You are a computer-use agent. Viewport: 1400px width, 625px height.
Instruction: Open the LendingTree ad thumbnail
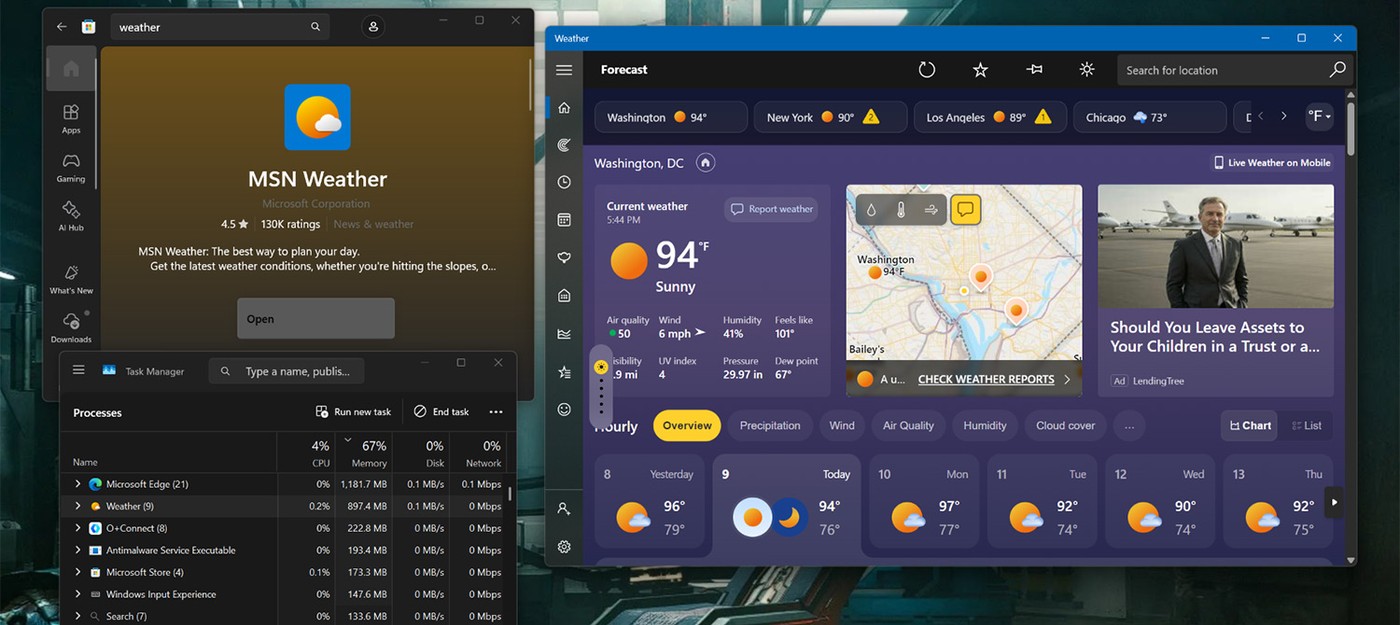1215,246
